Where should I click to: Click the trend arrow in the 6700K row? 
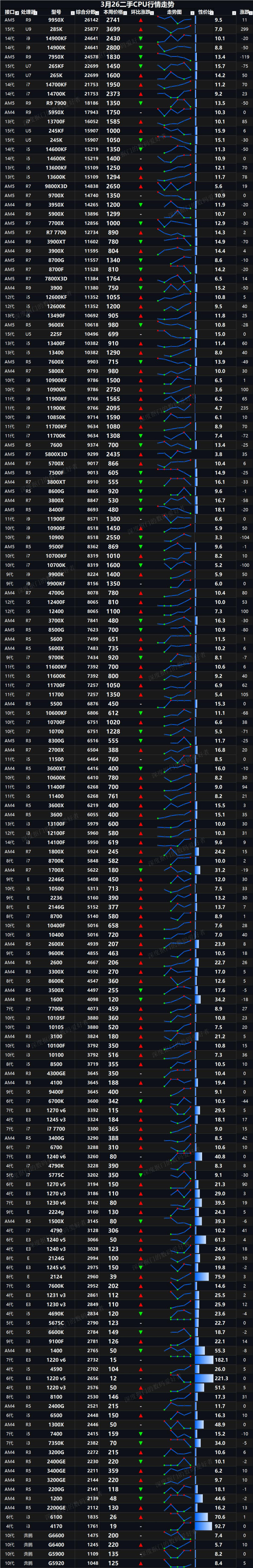(x=141, y=1101)
